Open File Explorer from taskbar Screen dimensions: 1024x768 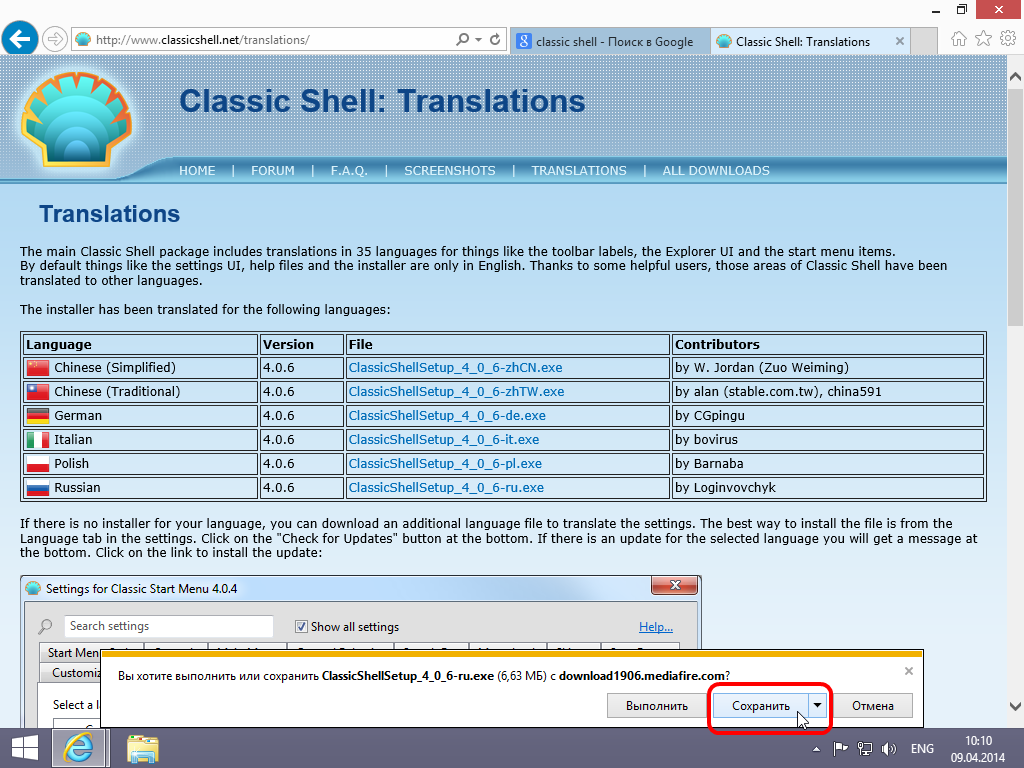[x=142, y=748]
